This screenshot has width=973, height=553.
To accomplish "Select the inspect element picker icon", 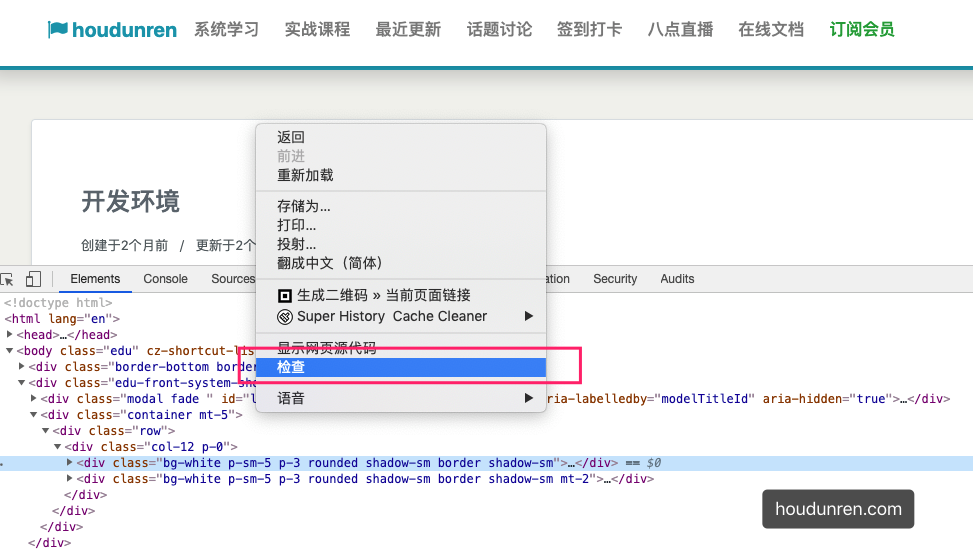I will click(x=7, y=279).
